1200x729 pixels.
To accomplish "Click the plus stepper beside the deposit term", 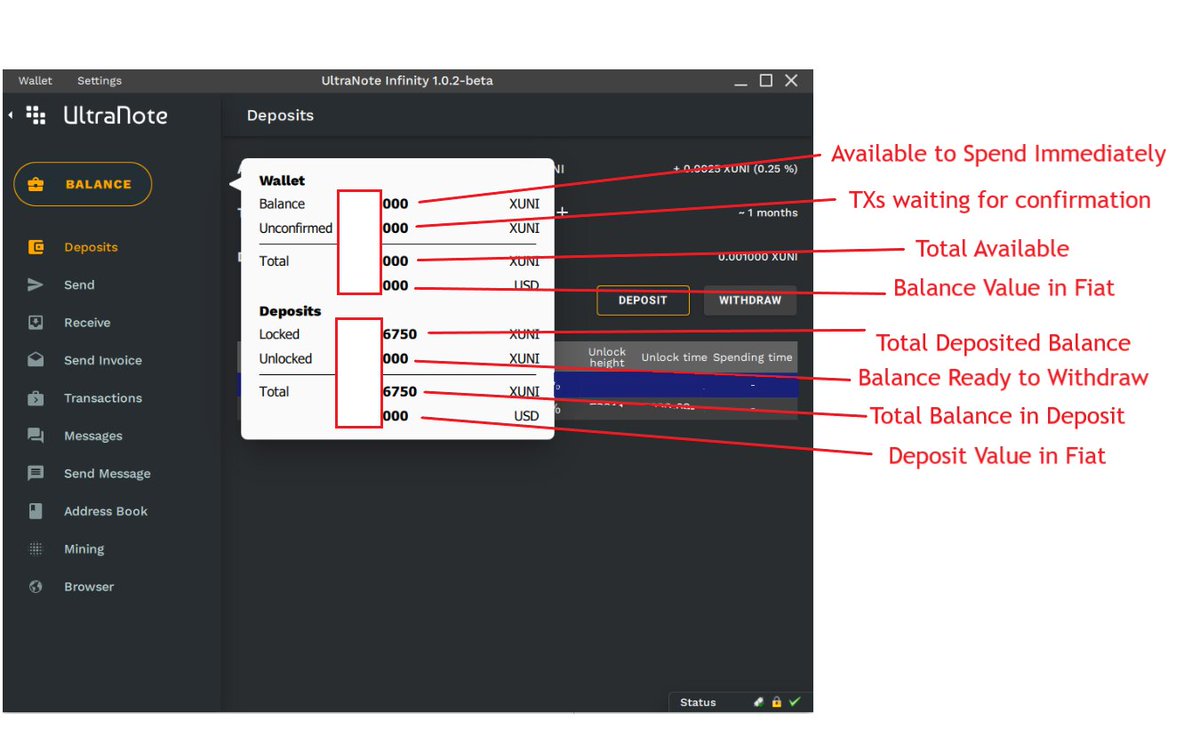I will [562, 212].
